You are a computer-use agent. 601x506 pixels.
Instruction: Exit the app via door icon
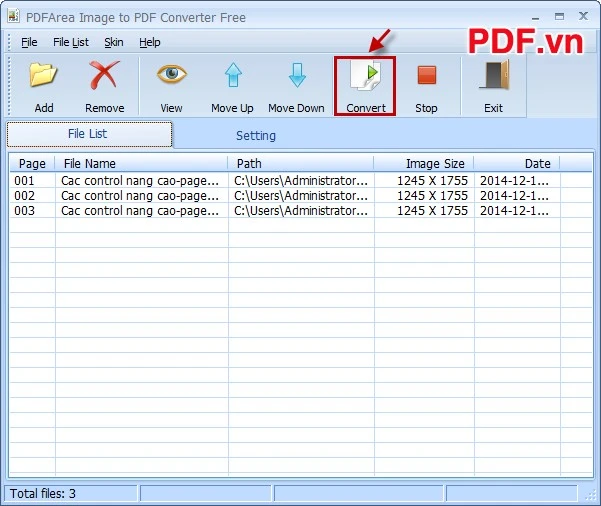[x=494, y=75]
